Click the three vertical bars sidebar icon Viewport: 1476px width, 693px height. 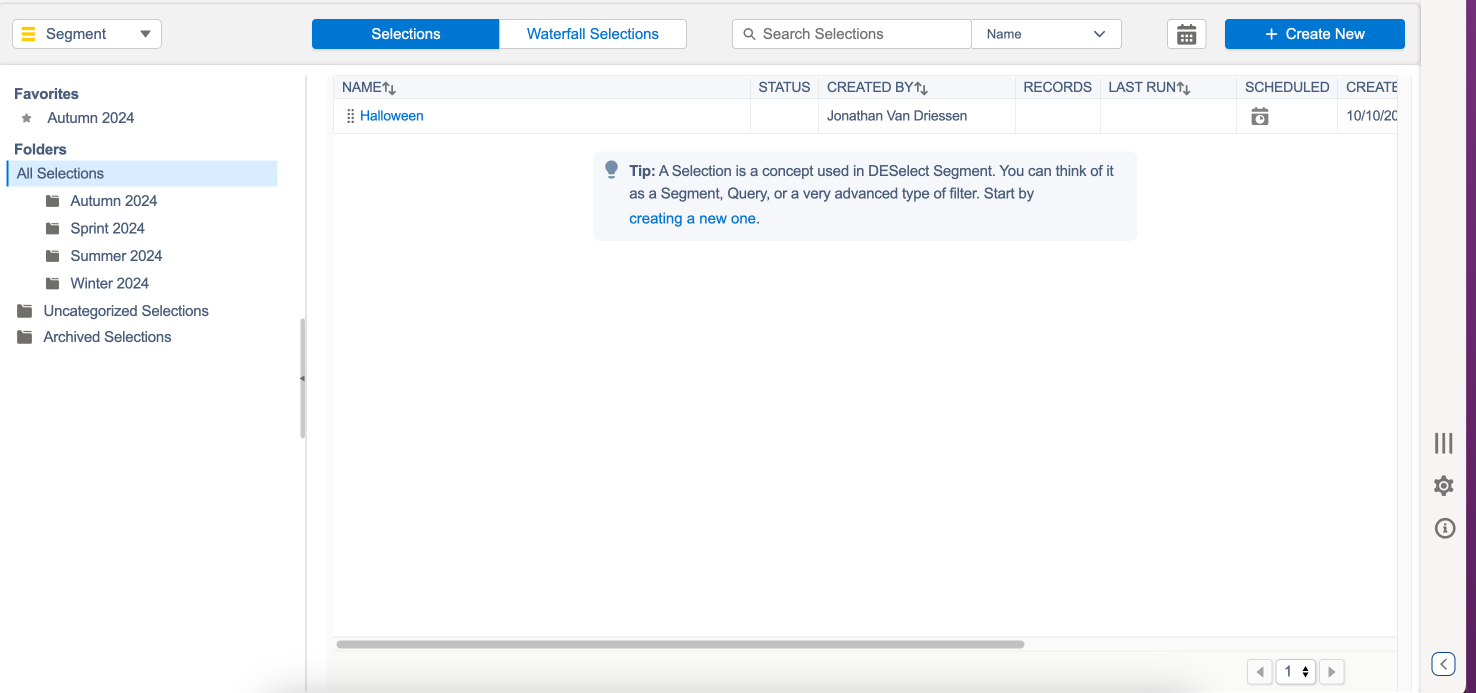click(x=1443, y=443)
